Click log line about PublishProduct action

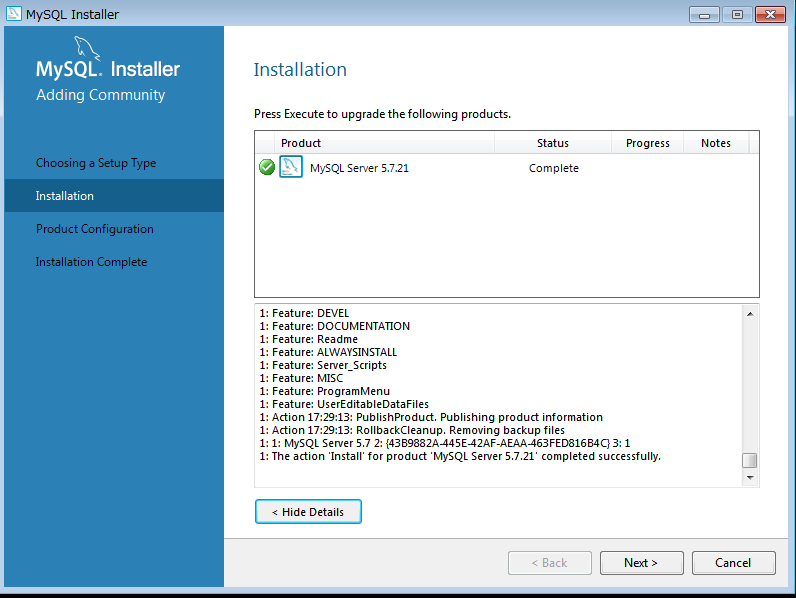point(431,417)
